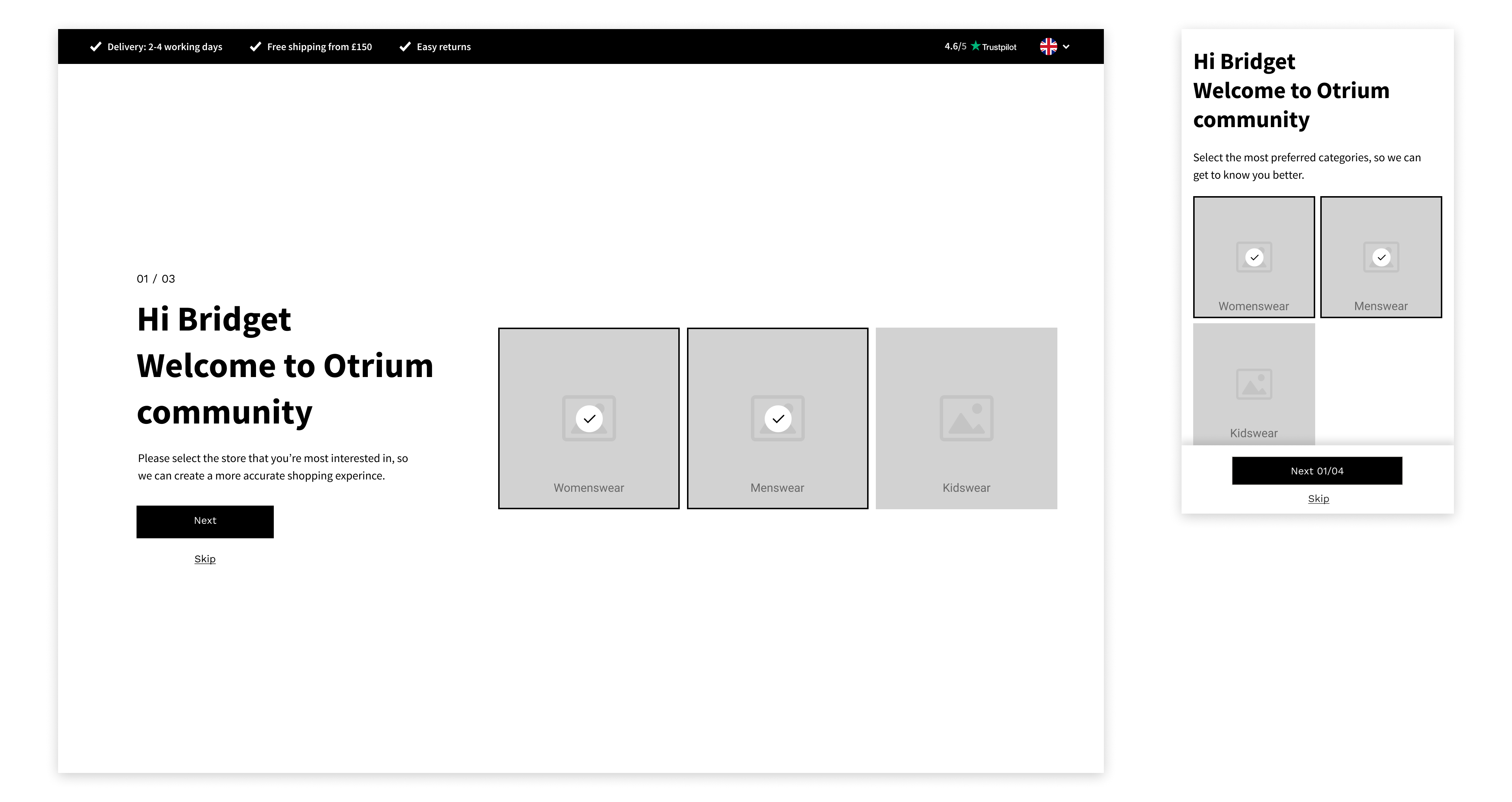The width and height of the screenshot is (1512, 802).
Task: Click 'Please select the store' description text
Action: pos(273,467)
